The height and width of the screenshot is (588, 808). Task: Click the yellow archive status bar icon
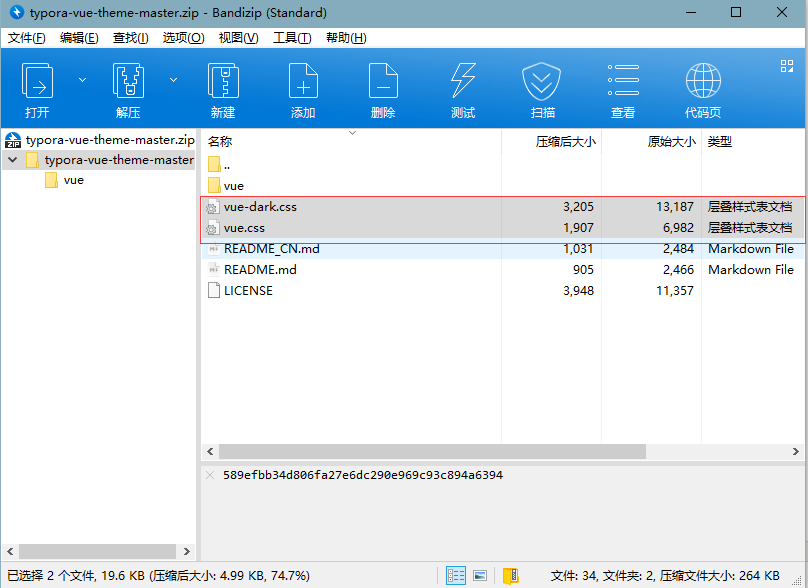511,576
